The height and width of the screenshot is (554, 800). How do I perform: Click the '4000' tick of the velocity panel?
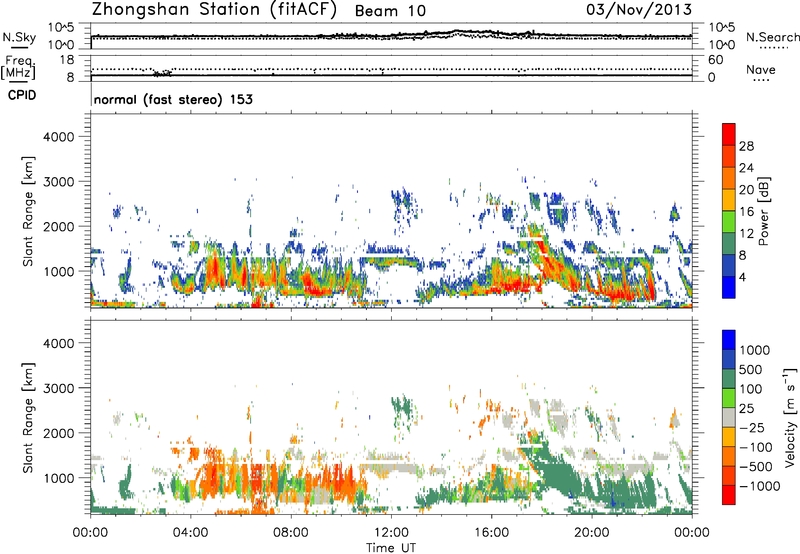pyautogui.click(x=59, y=343)
